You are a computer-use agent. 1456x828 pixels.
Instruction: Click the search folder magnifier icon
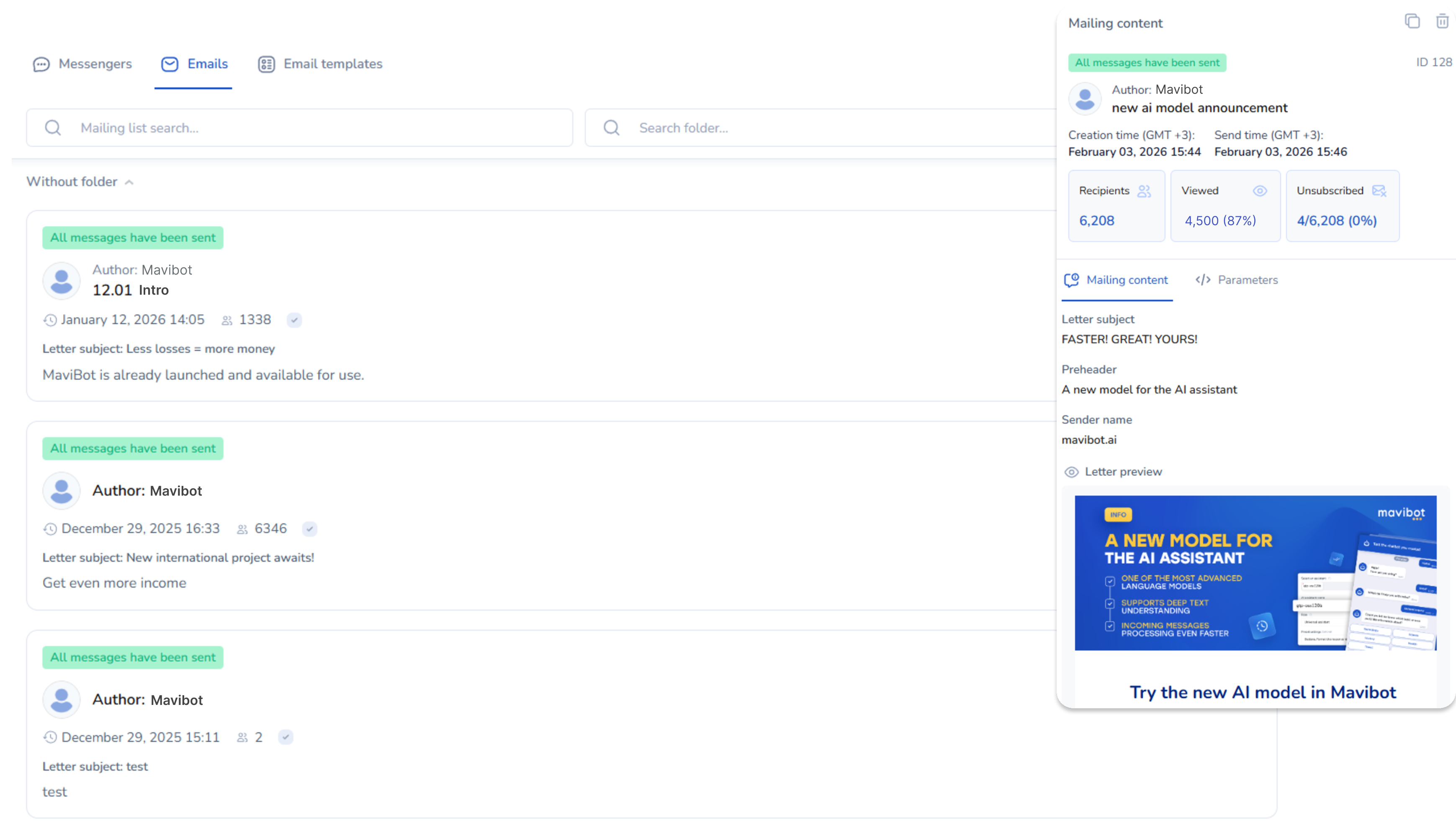pyautogui.click(x=611, y=128)
